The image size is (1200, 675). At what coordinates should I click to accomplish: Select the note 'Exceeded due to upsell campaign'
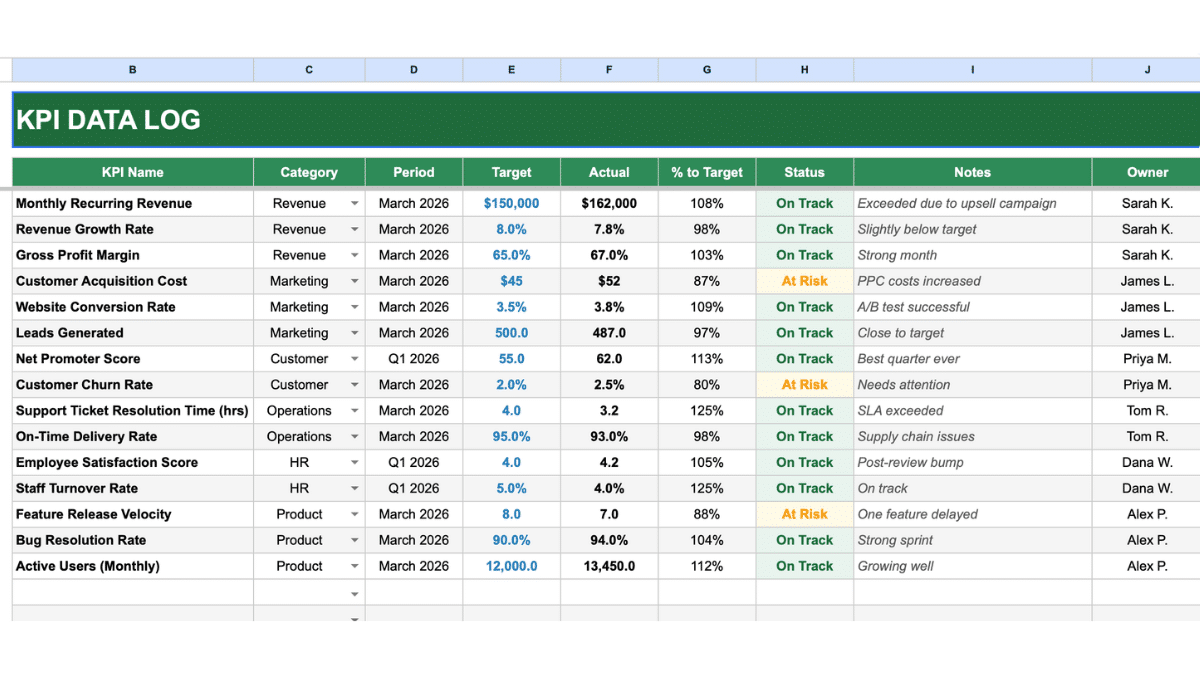tap(972, 203)
